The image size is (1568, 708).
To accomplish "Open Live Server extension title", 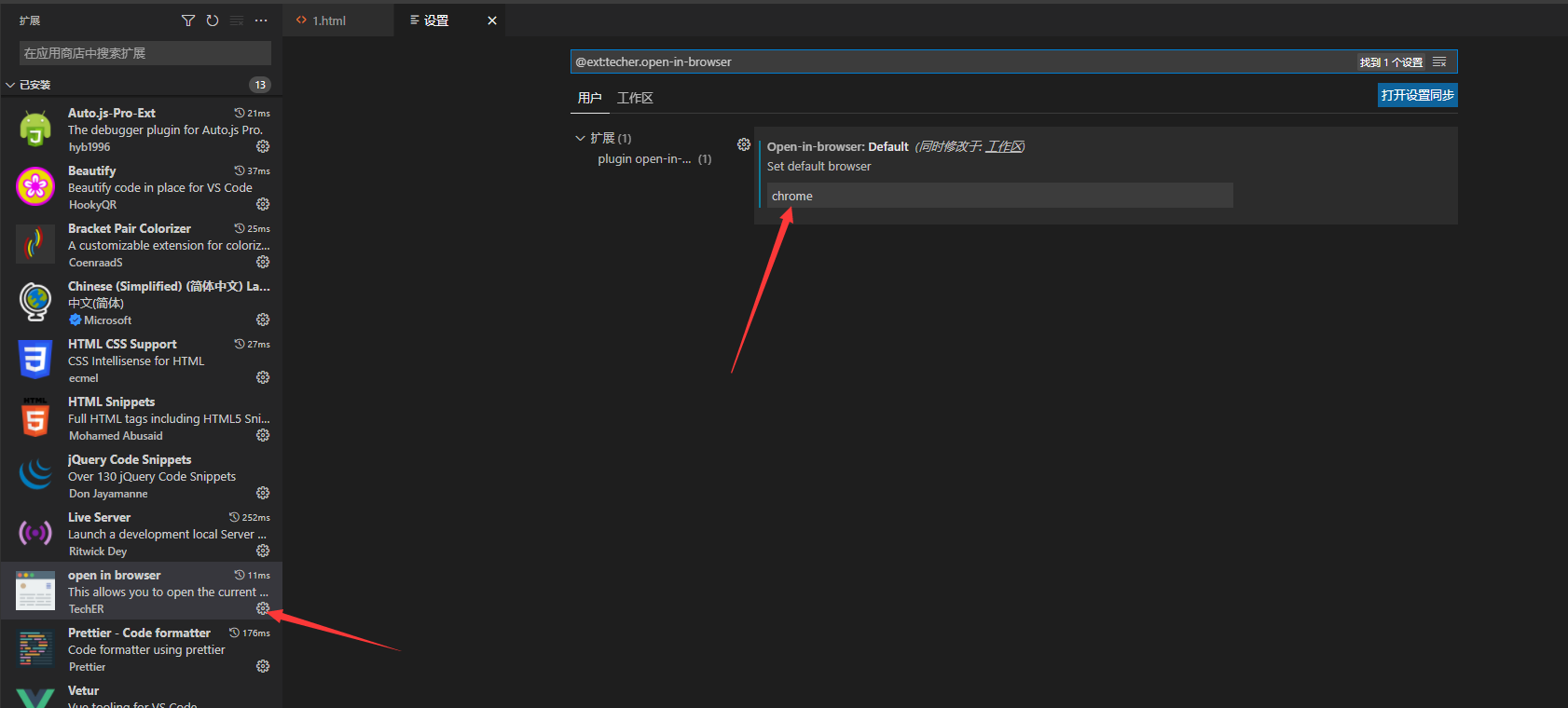I will 99,517.
